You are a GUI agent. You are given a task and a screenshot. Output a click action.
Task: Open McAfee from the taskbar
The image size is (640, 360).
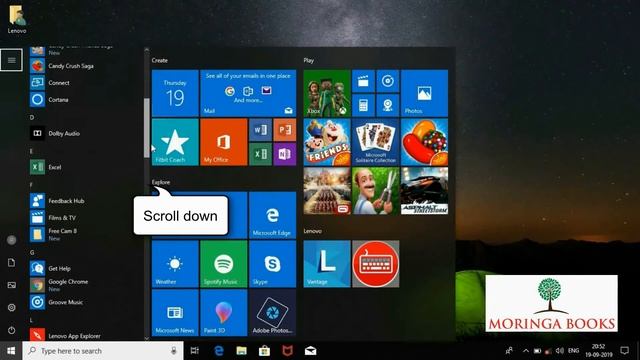(287, 351)
